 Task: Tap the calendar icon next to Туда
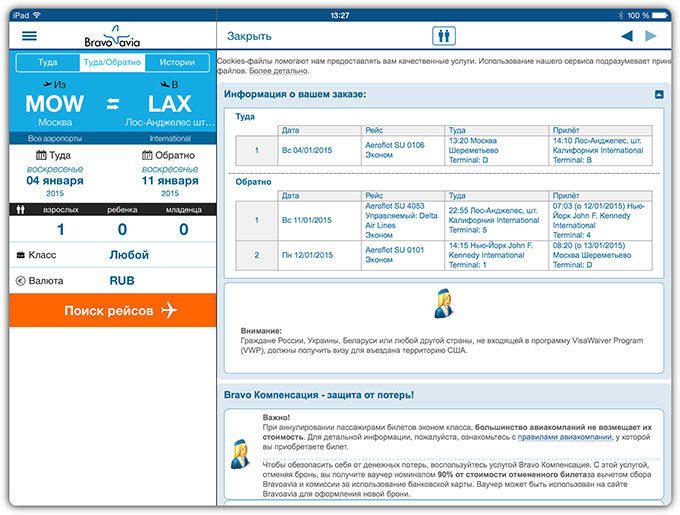coord(41,155)
